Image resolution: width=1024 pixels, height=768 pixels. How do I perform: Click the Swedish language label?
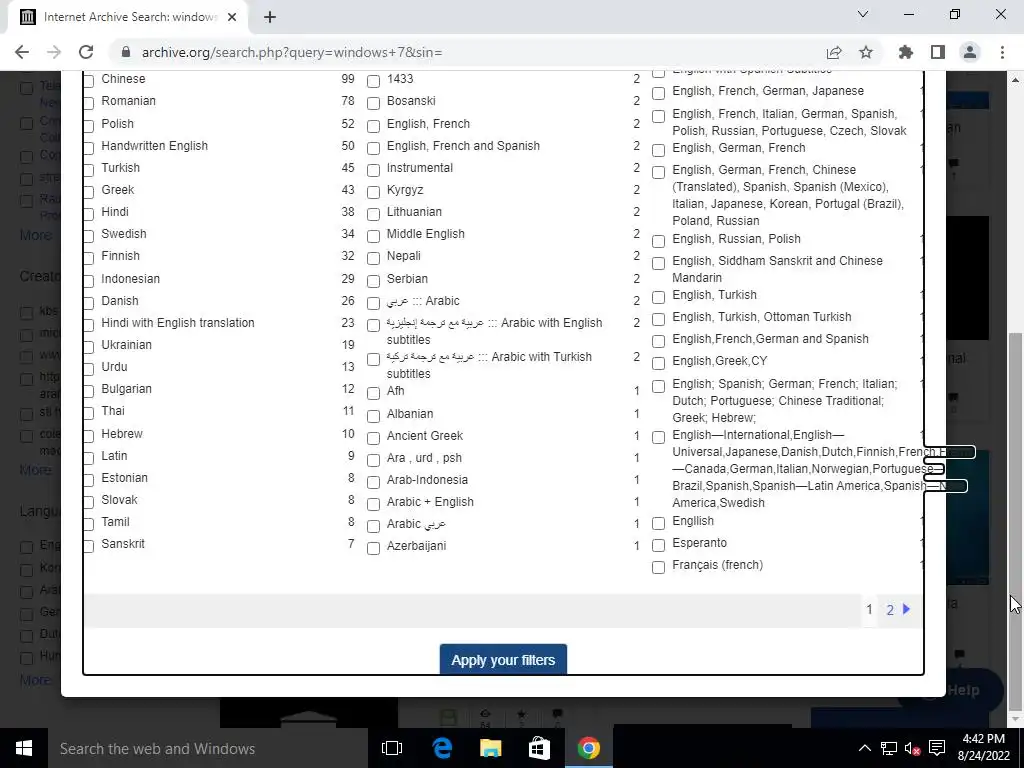pos(123,234)
